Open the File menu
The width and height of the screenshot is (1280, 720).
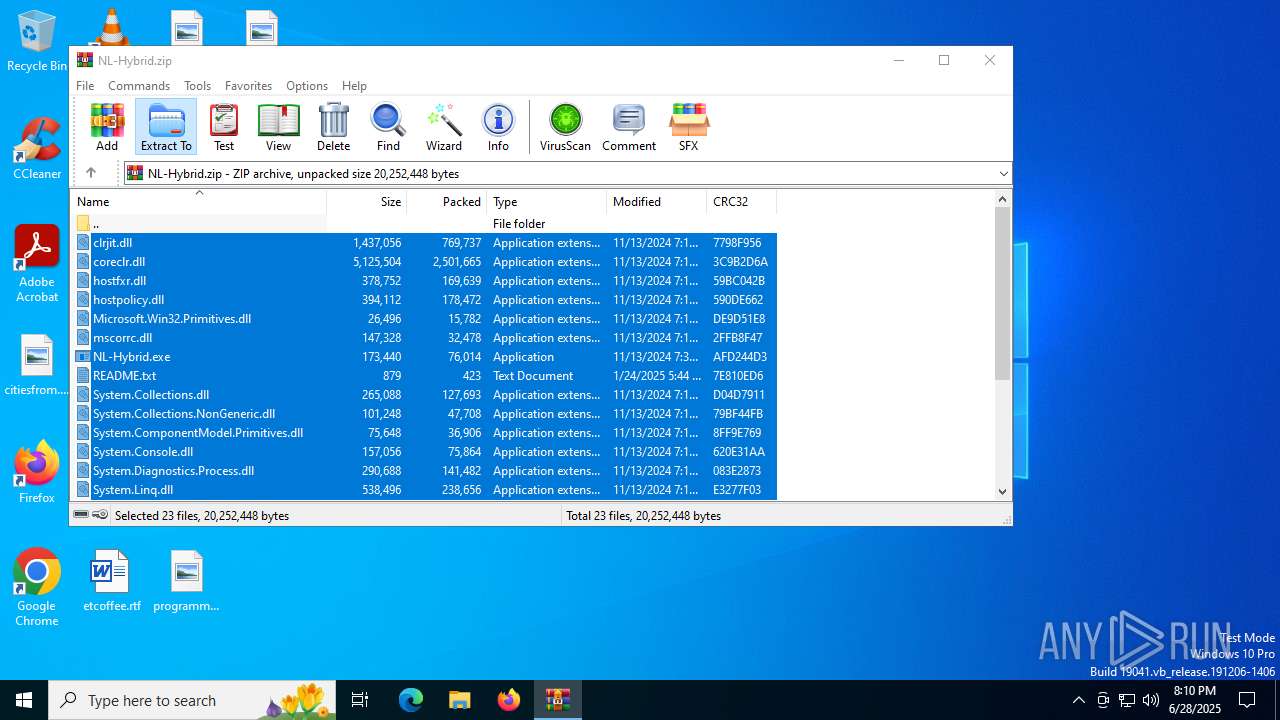pos(85,86)
